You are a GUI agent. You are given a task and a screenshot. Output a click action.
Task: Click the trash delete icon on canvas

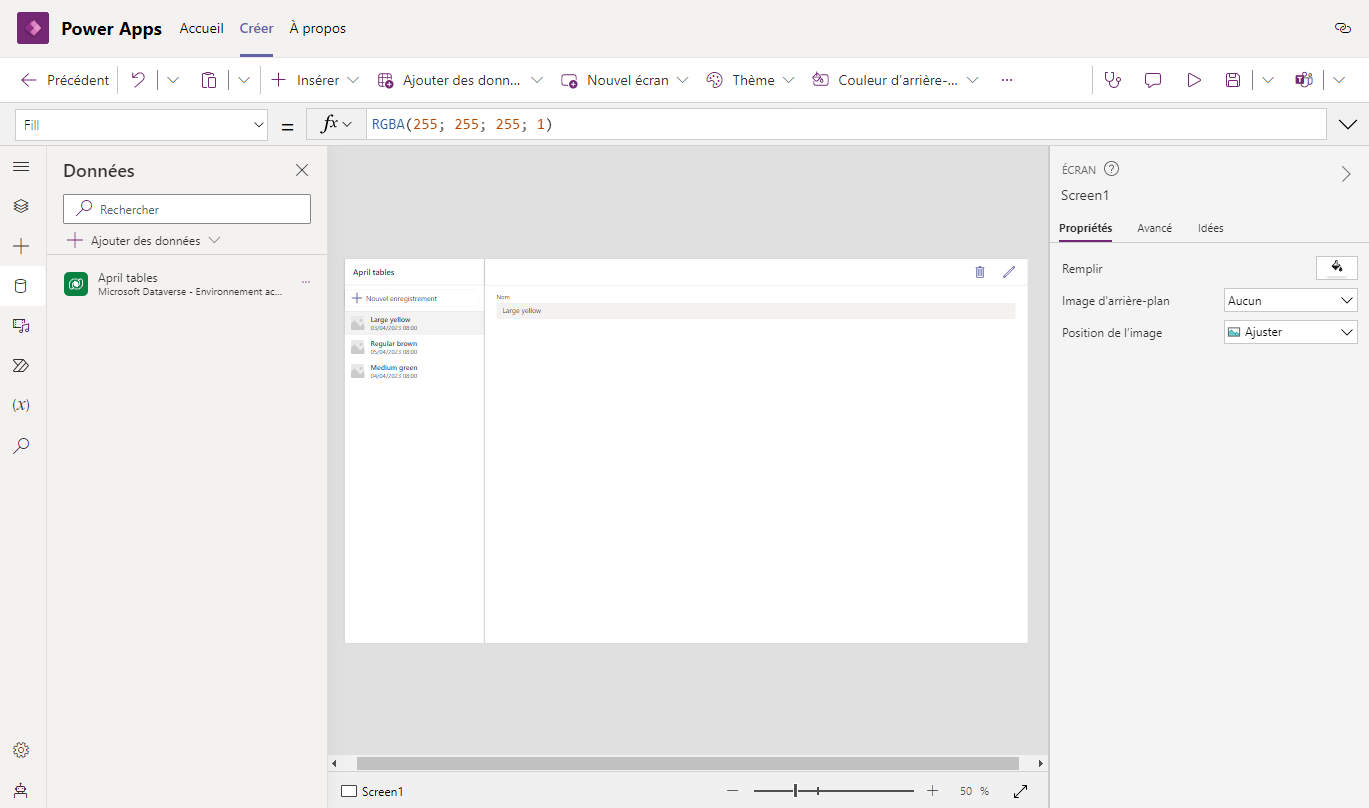pyautogui.click(x=980, y=271)
